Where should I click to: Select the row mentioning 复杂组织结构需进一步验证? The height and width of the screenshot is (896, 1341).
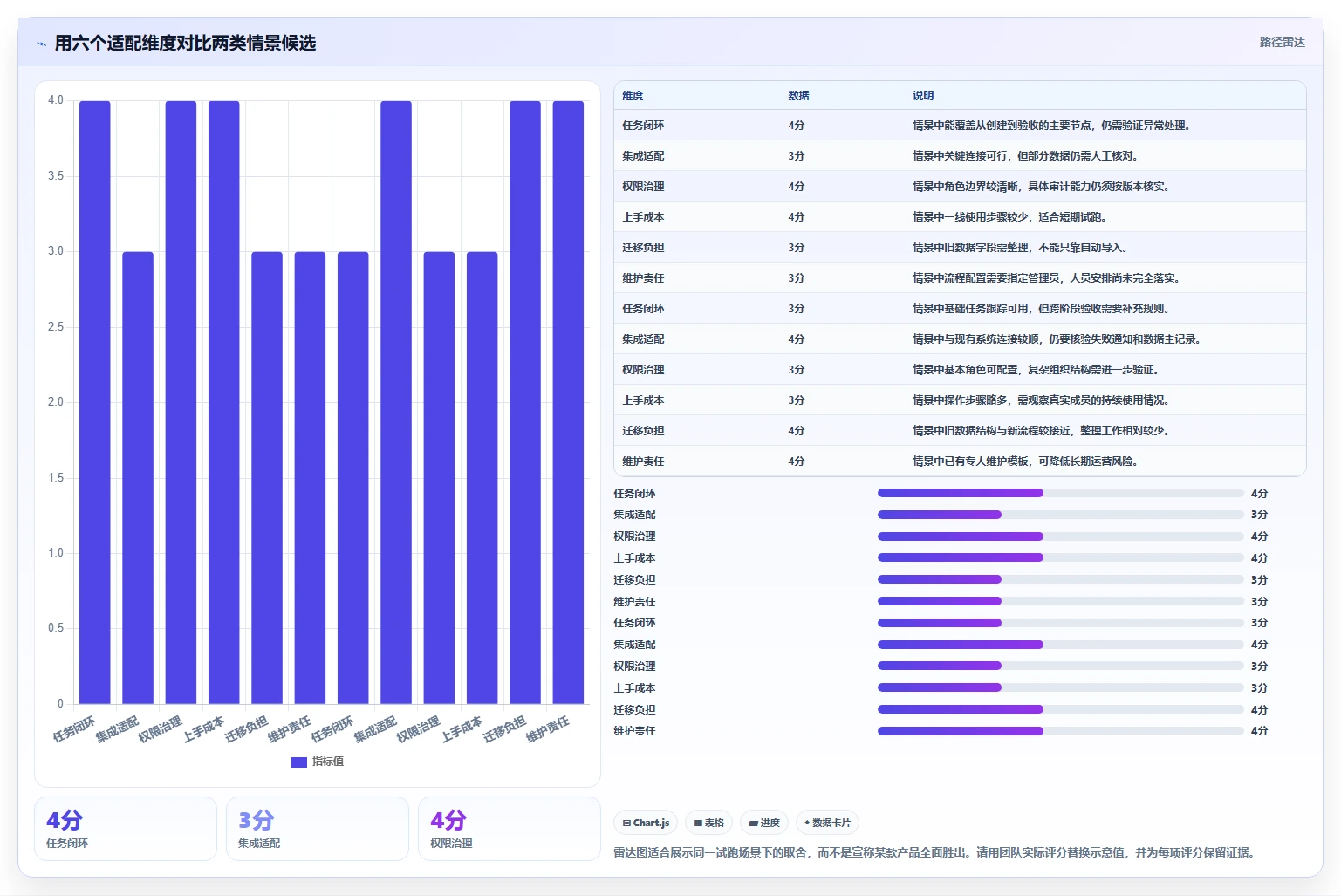pyautogui.click(x=960, y=369)
